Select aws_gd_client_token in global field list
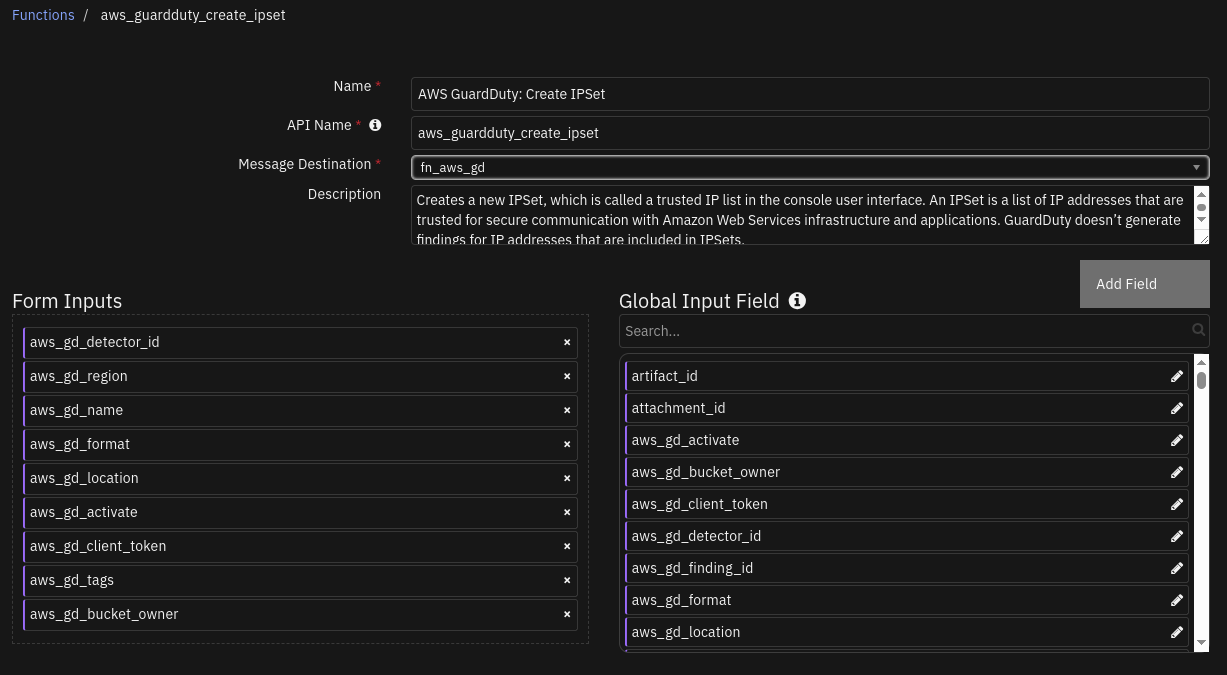 tap(907, 504)
